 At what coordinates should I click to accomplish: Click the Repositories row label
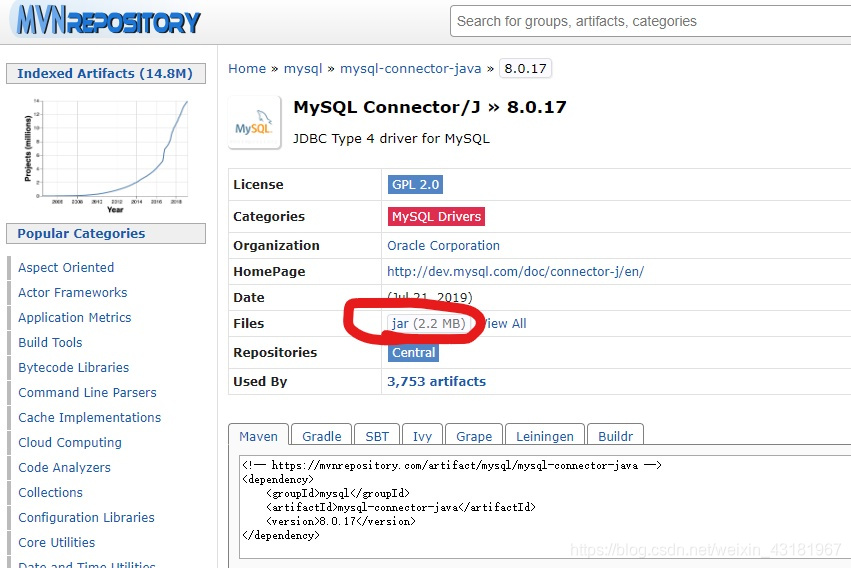(x=275, y=353)
